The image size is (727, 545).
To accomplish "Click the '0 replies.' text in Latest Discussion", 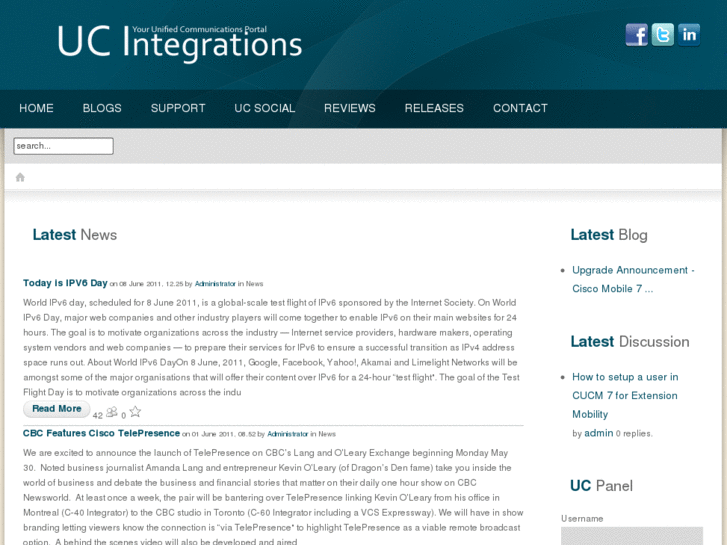I will (634, 434).
